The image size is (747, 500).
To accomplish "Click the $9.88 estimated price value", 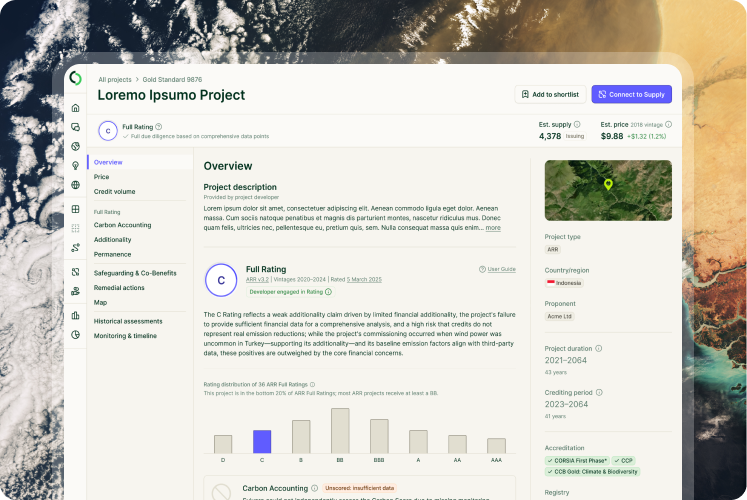I will tap(612, 136).
